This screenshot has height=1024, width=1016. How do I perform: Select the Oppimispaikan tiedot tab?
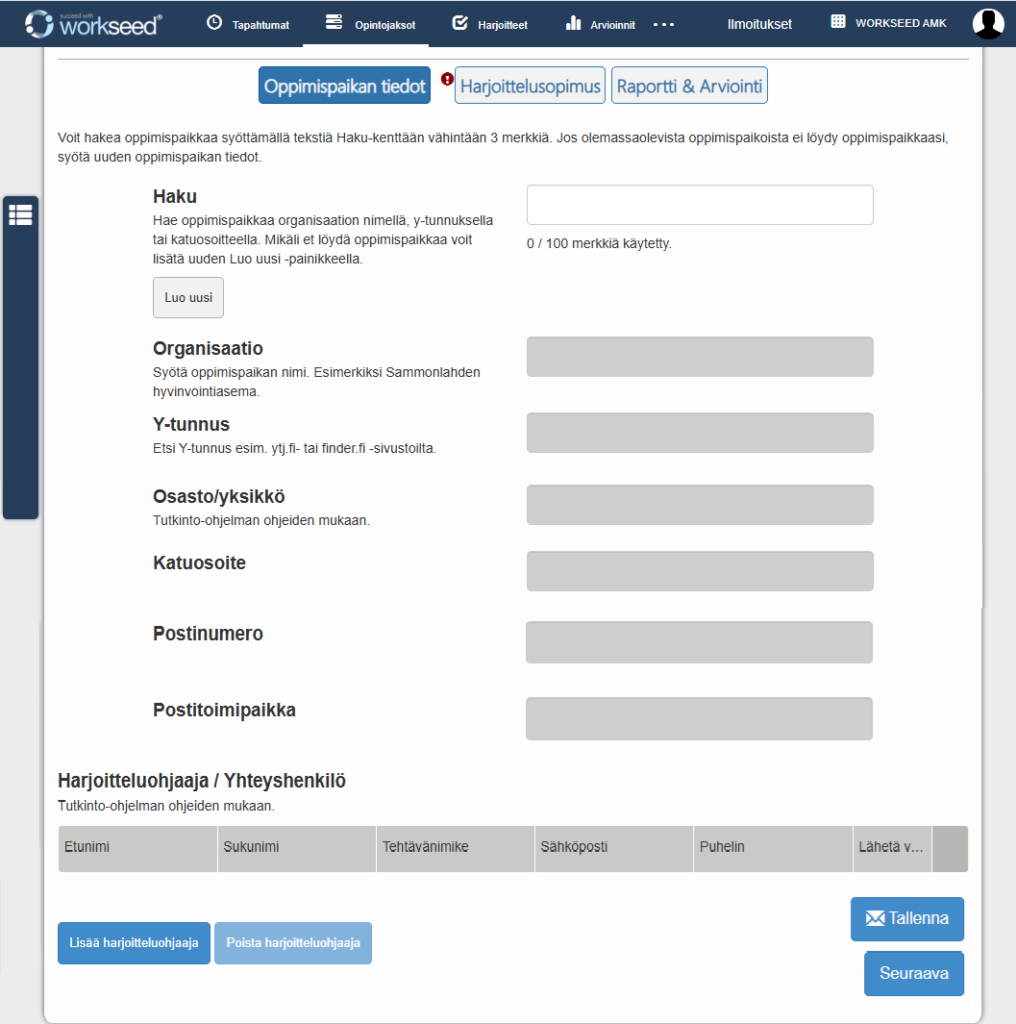344,86
